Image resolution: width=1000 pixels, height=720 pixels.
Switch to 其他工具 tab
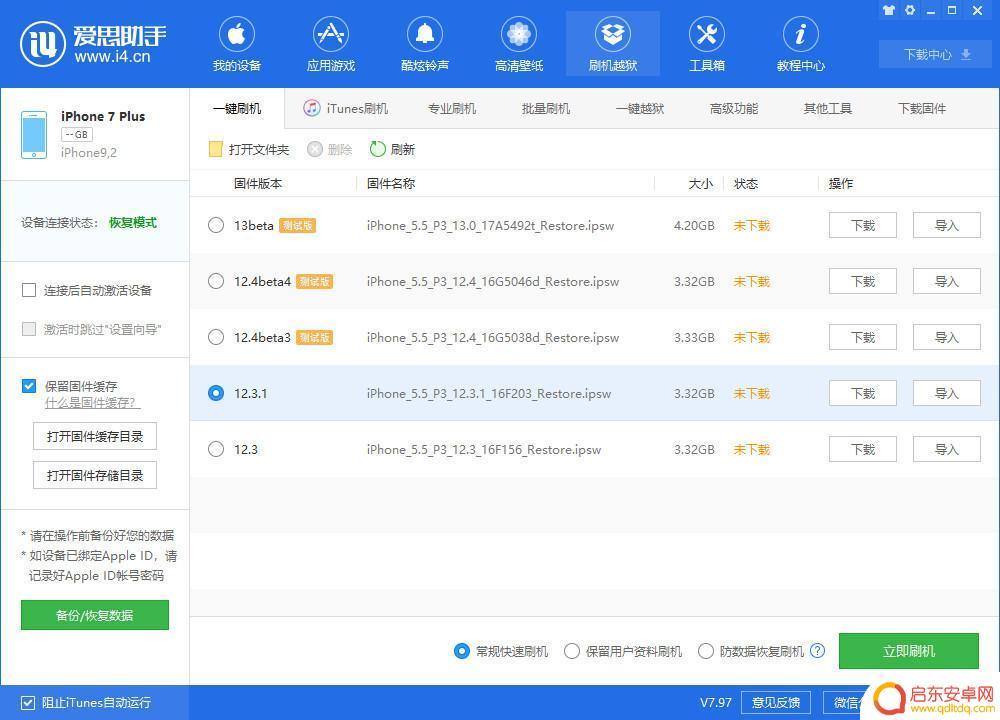pos(828,108)
